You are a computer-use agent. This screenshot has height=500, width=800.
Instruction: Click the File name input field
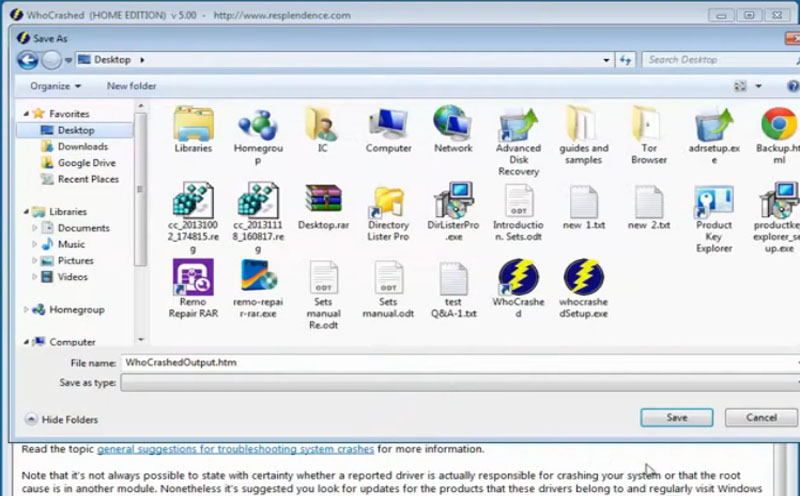(460, 363)
